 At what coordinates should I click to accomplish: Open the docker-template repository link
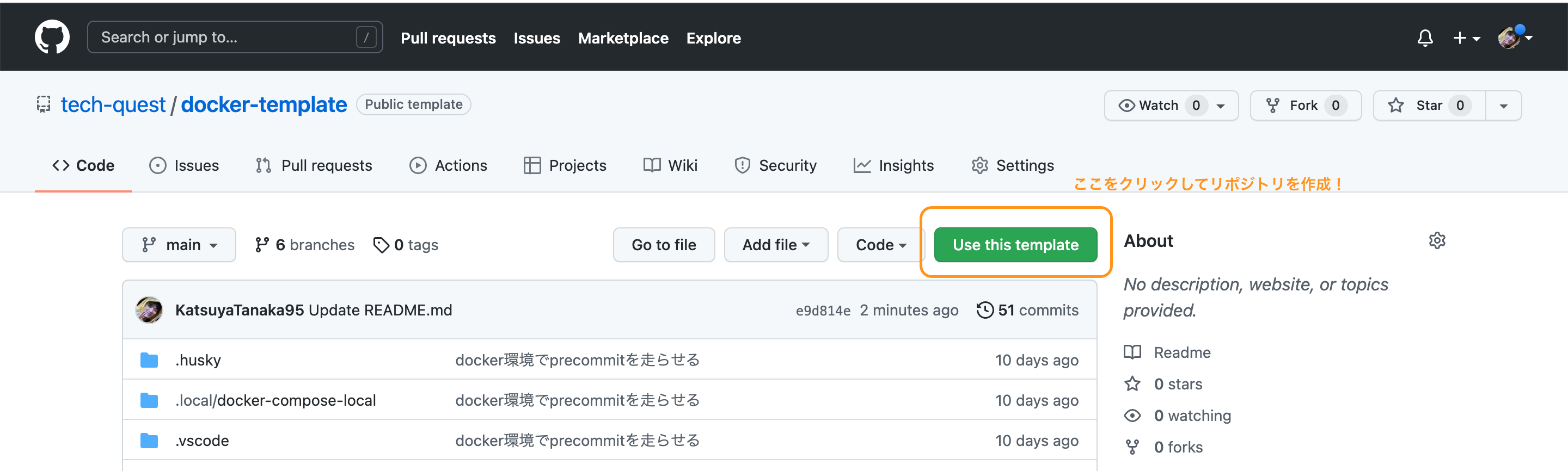pos(264,104)
